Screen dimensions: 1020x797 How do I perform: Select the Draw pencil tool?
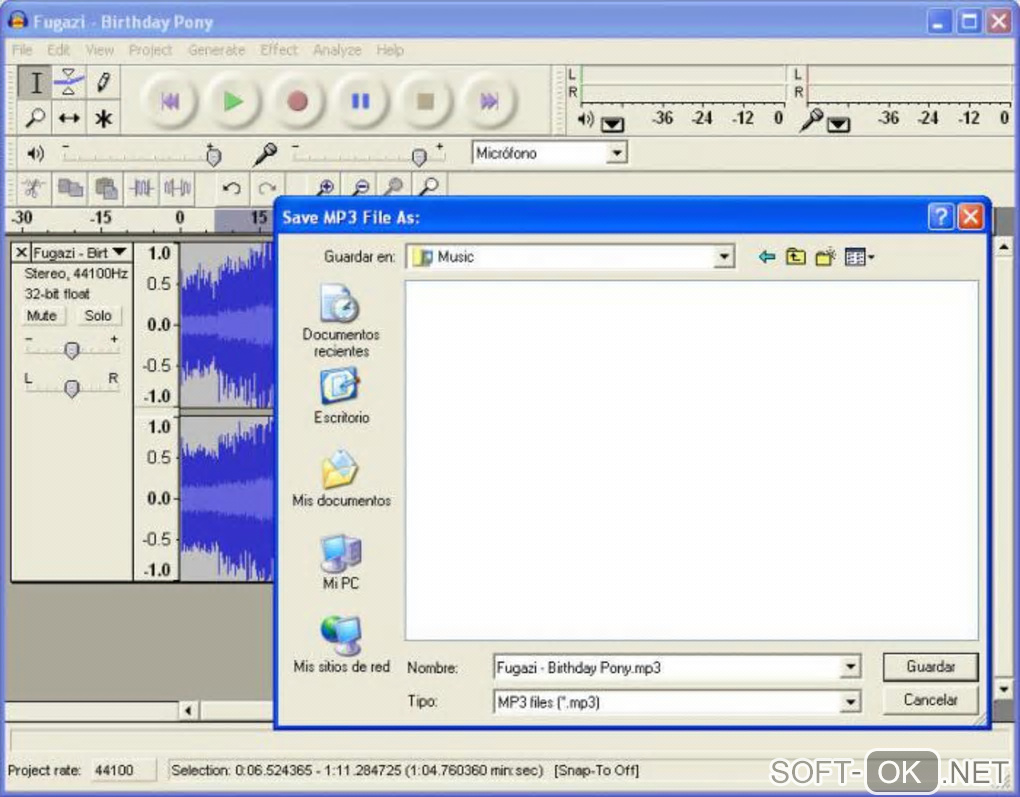tap(103, 83)
